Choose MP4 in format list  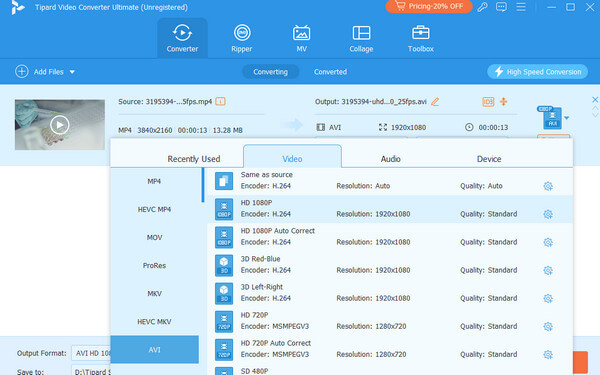[155, 181]
